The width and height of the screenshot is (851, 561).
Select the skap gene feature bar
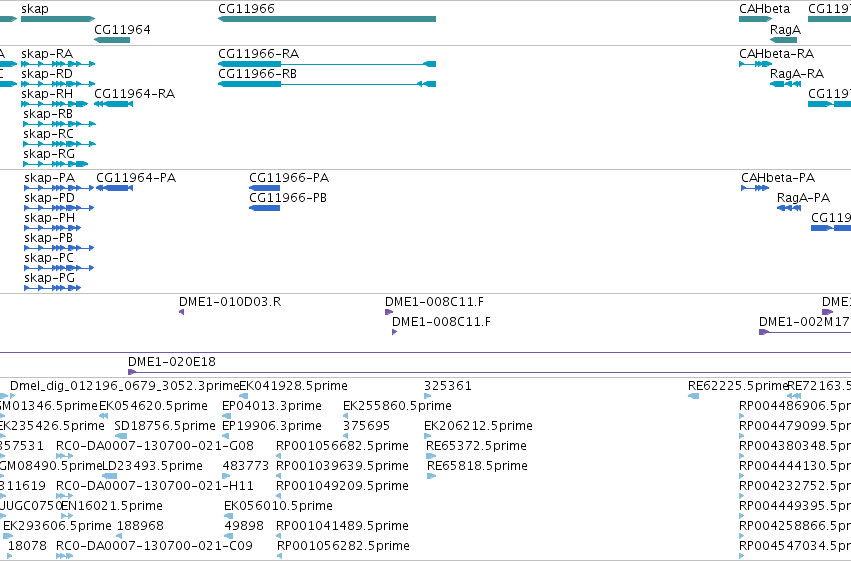coord(58,19)
